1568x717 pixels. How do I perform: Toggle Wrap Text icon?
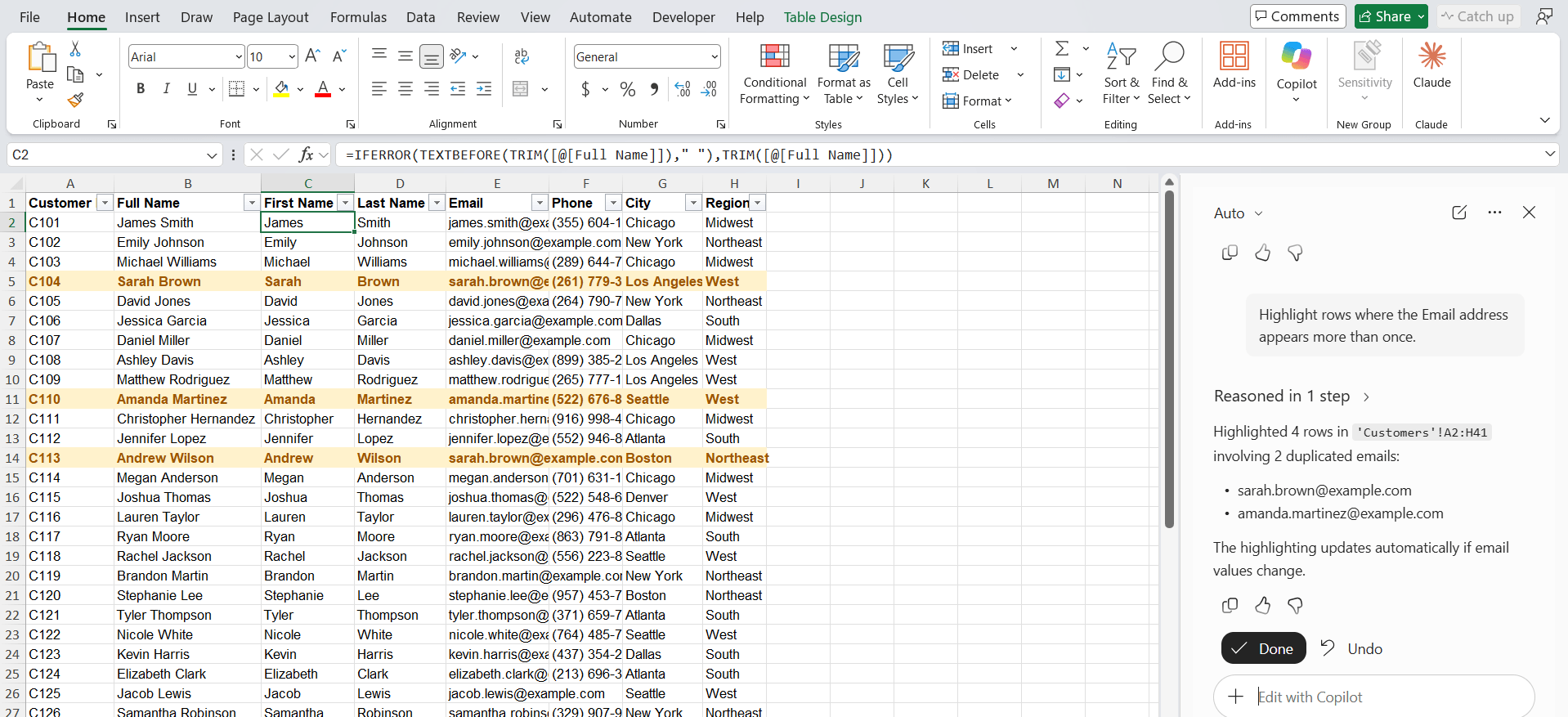coord(522,56)
